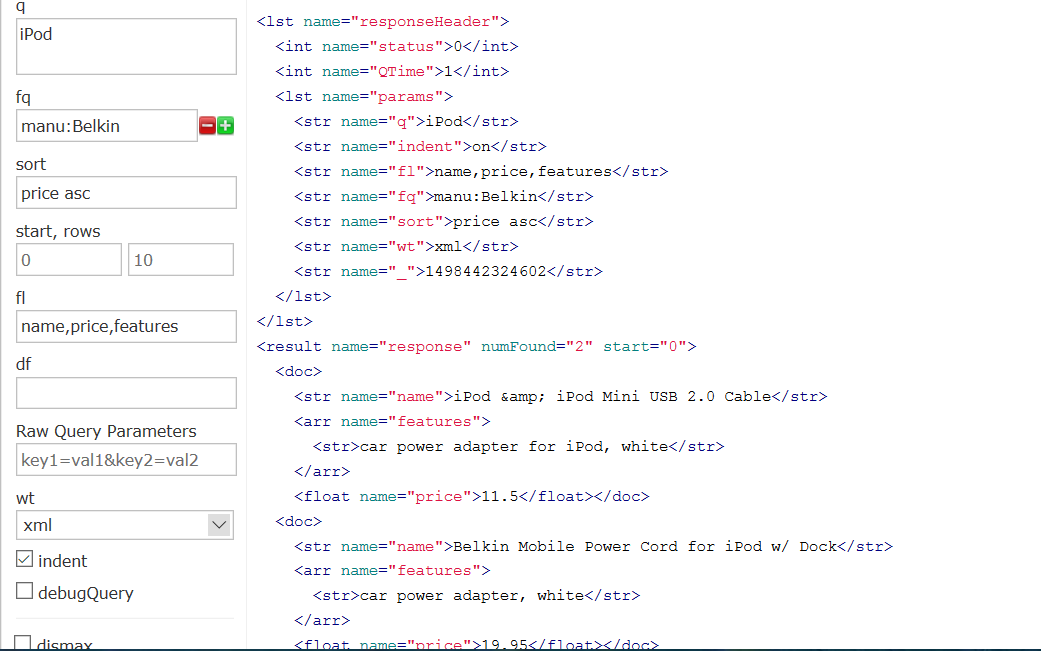Add another fq filter with the green plus icon
This screenshot has width=1041, height=651.
tap(226, 125)
